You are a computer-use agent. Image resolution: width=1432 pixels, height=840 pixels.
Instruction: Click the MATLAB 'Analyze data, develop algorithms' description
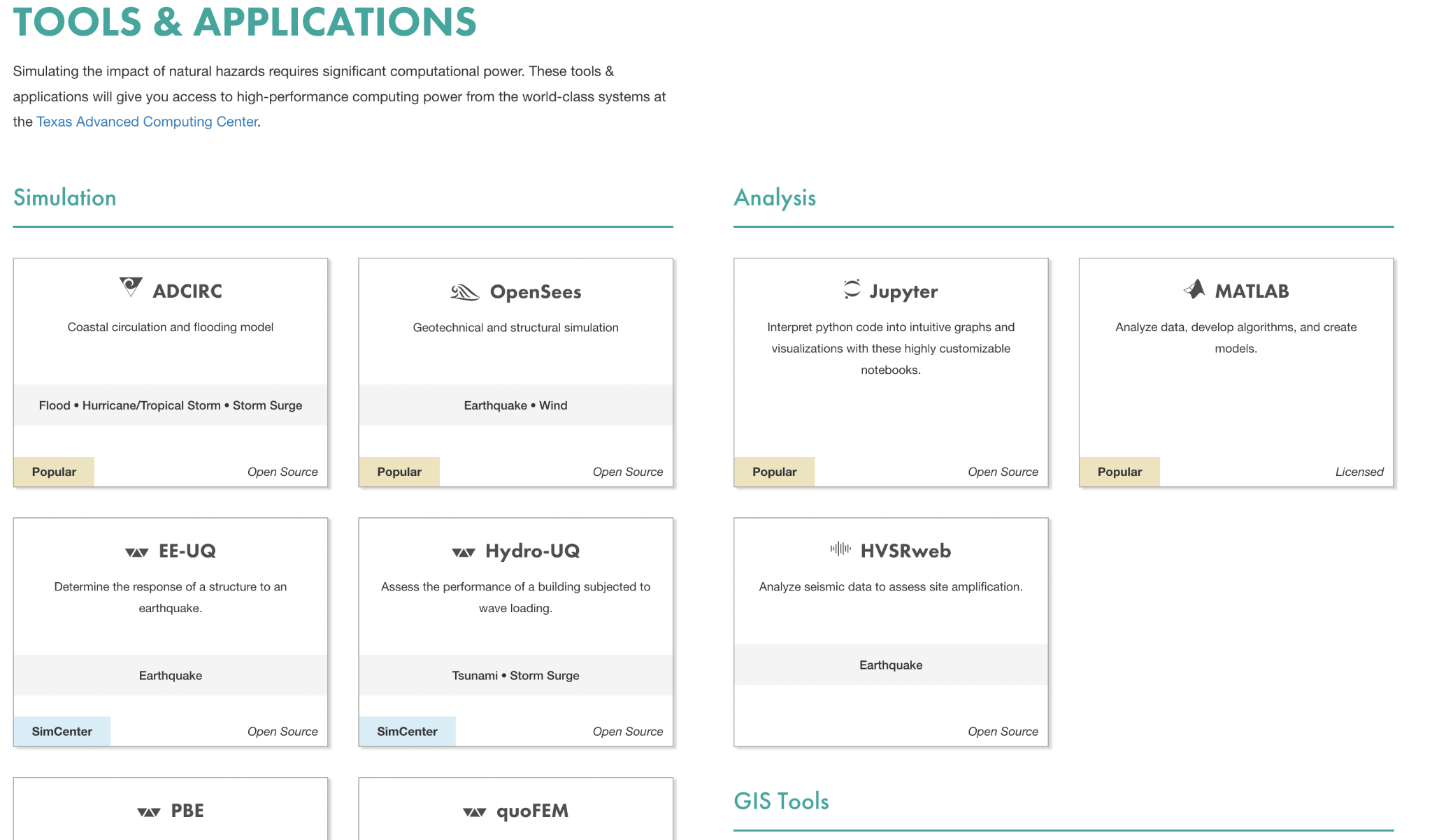pos(1236,338)
